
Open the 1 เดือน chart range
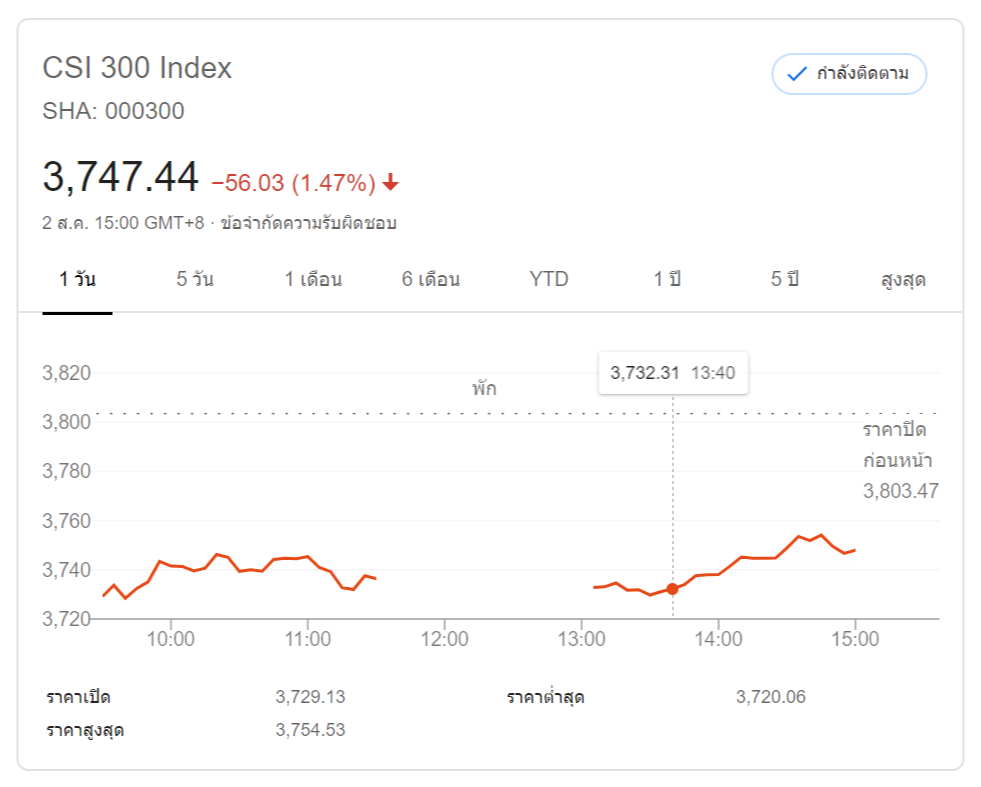(x=313, y=280)
